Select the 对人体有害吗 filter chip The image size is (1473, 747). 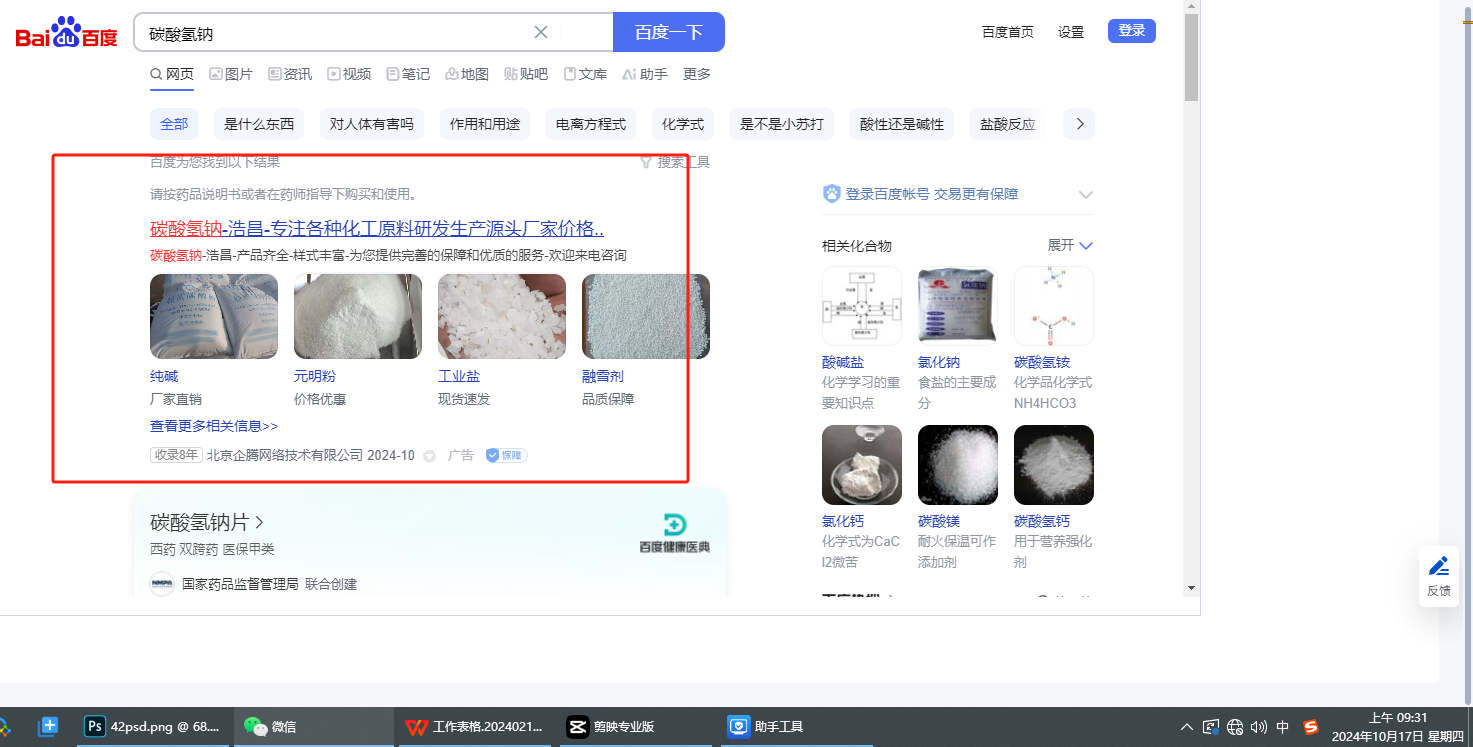(x=372, y=124)
